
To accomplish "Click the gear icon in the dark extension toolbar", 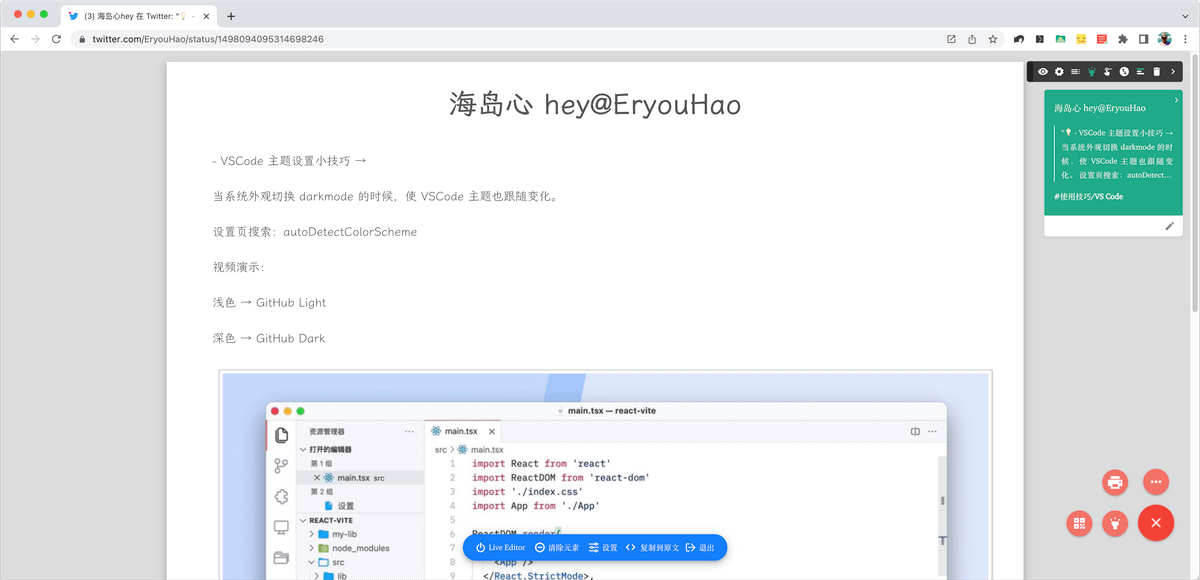I will coord(1059,72).
